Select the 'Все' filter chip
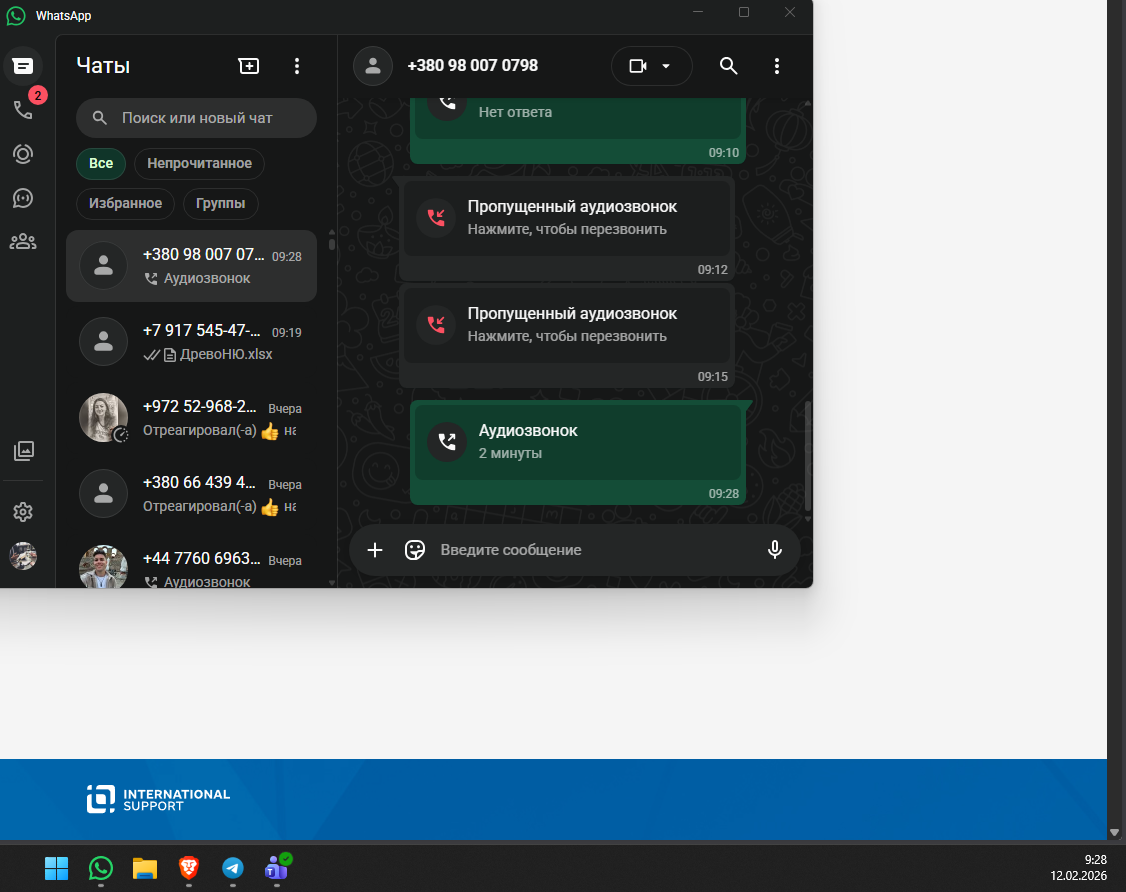This screenshot has height=892, width=1126. (x=101, y=163)
